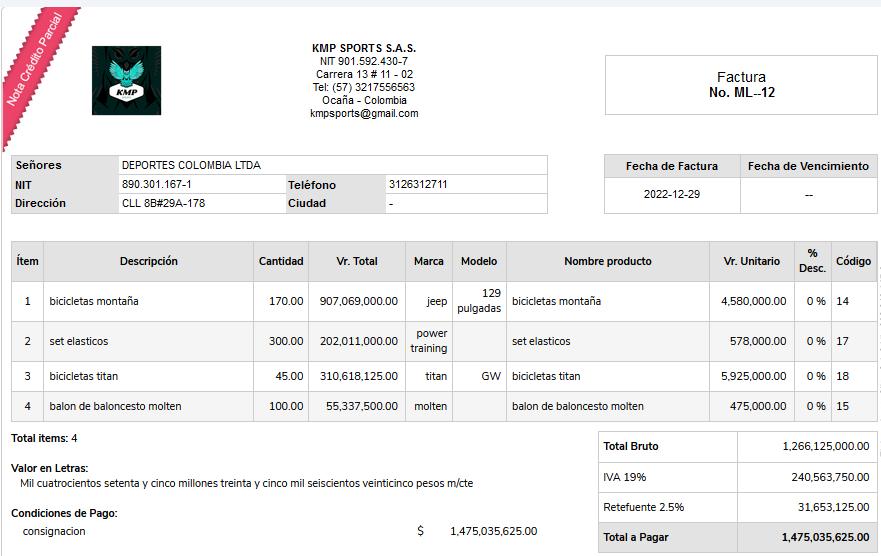Click the company name KMP SPORTS S.A.S.

(364, 48)
